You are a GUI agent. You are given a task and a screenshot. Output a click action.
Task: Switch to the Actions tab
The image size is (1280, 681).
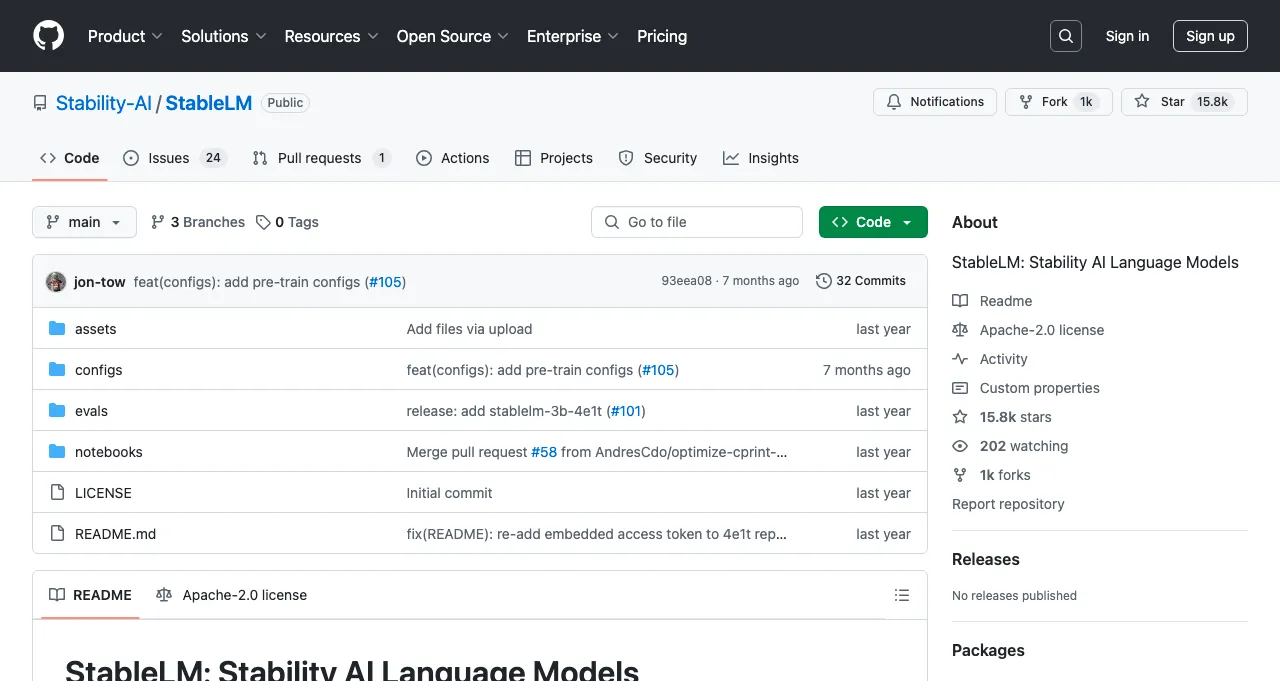(453, 158)
